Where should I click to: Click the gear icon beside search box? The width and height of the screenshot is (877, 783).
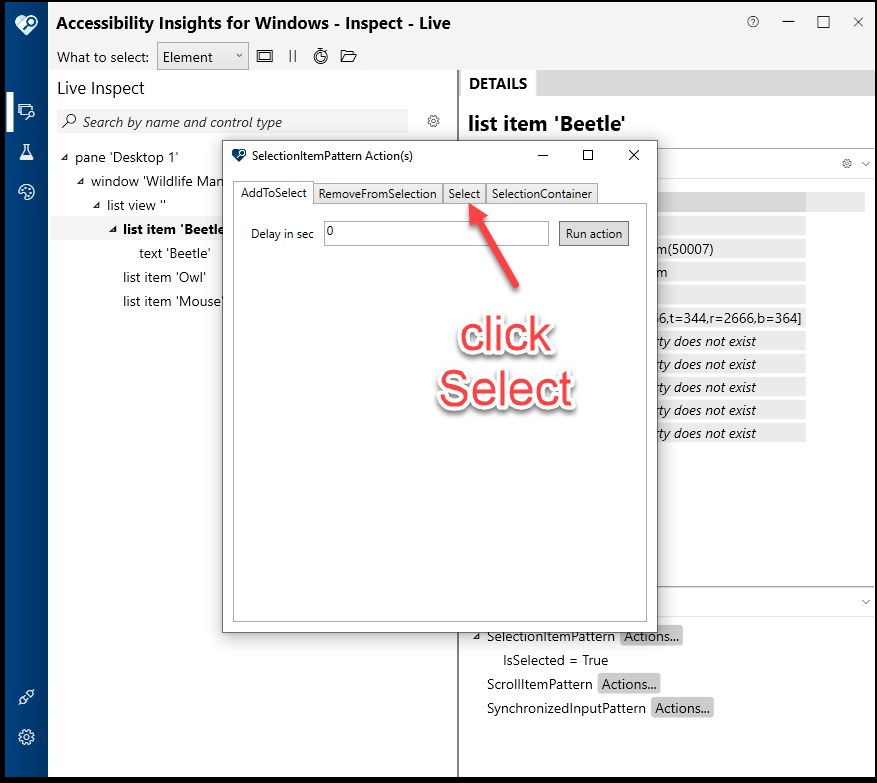433,121
